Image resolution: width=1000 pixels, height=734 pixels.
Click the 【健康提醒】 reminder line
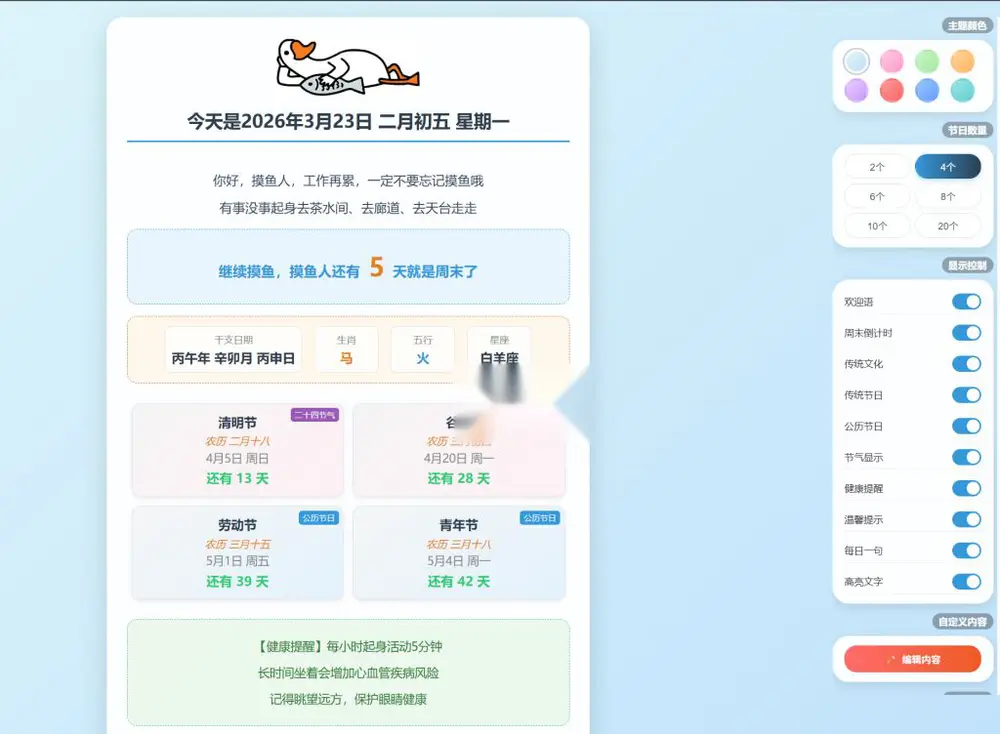pos(348,647)
